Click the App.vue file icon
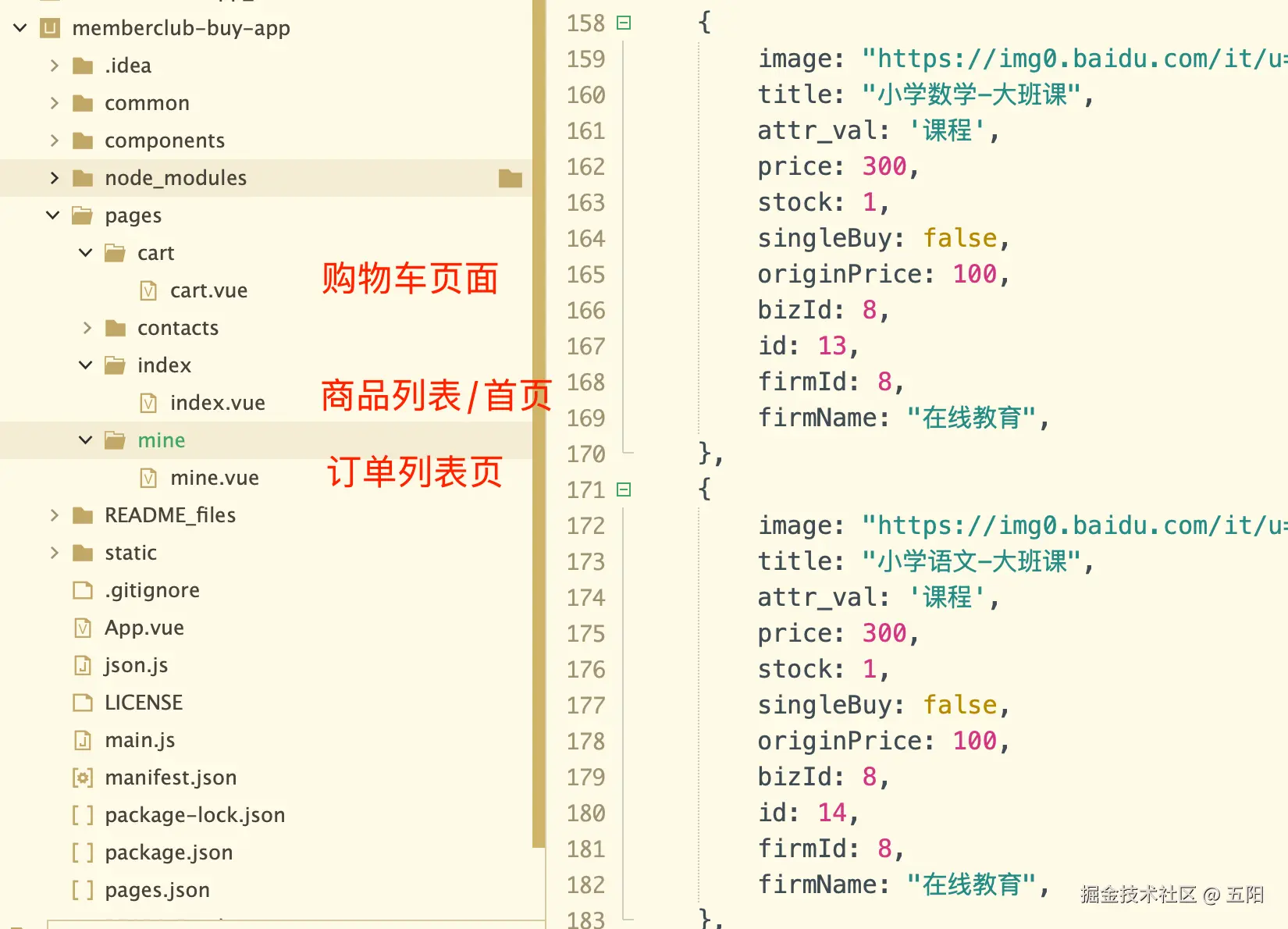1288x929 pixels. tap(83, 628)
